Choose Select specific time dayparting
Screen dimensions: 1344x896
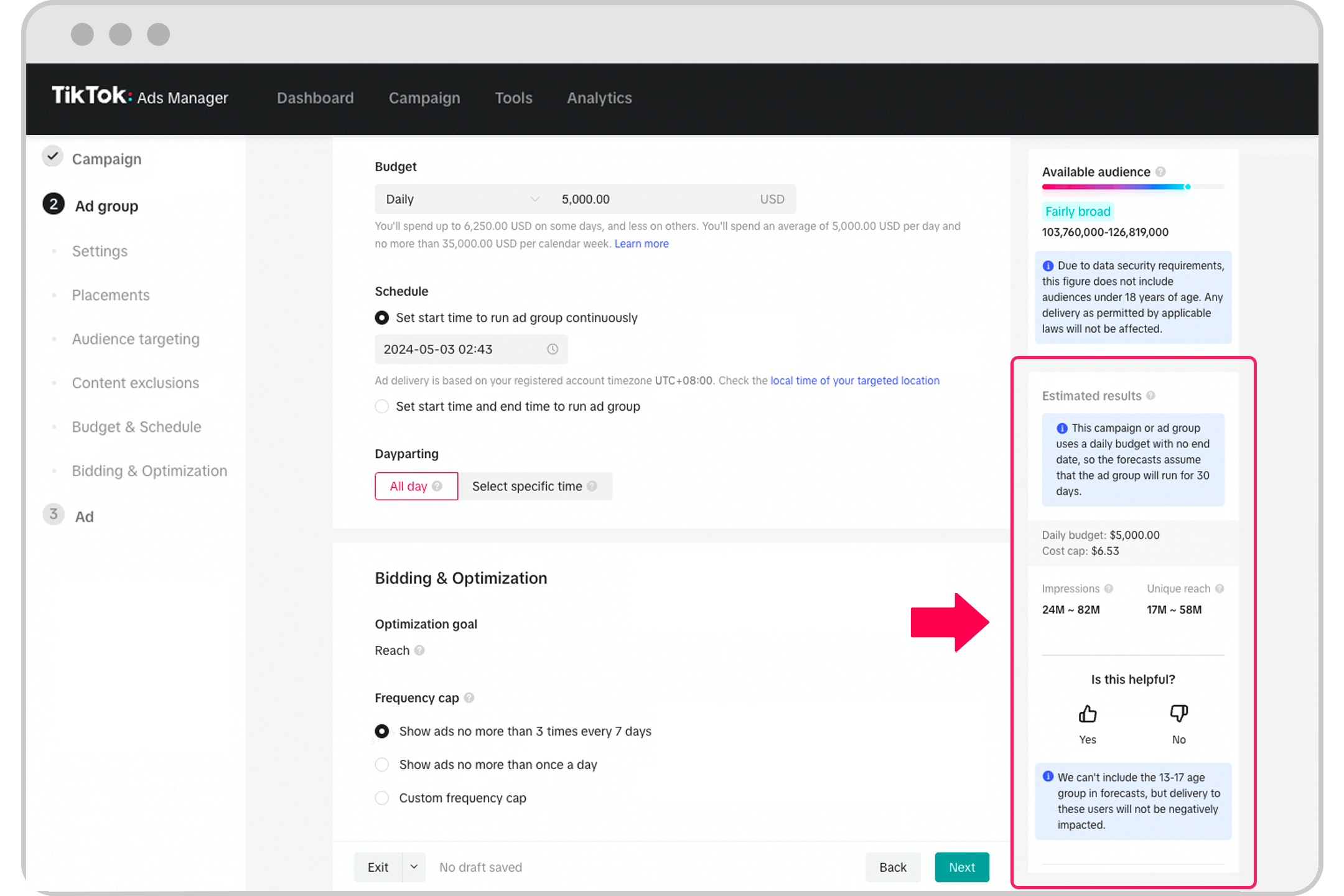(535, 486)
